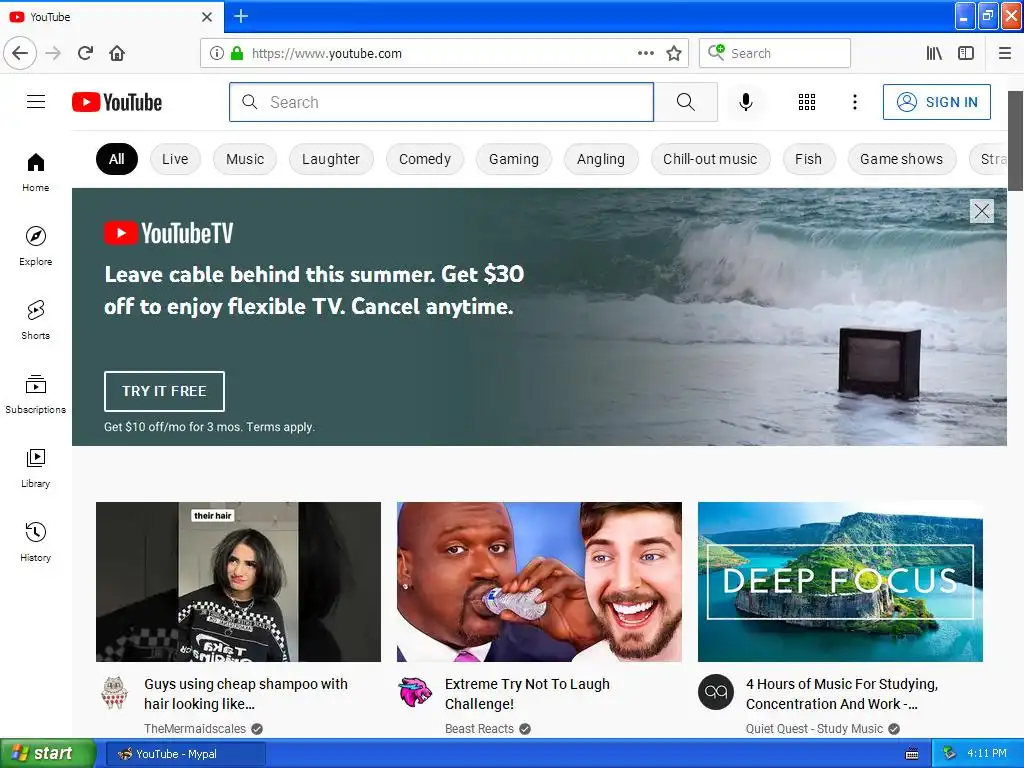Click the magnifier search button
Screen dimensions: 1024x768
686,102
